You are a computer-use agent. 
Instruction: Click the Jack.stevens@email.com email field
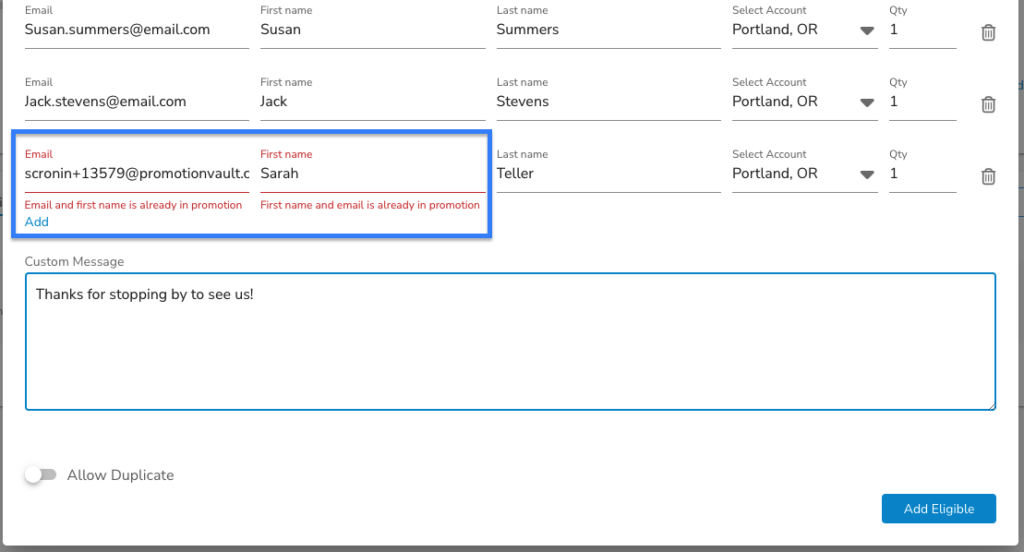coord(137,102)
